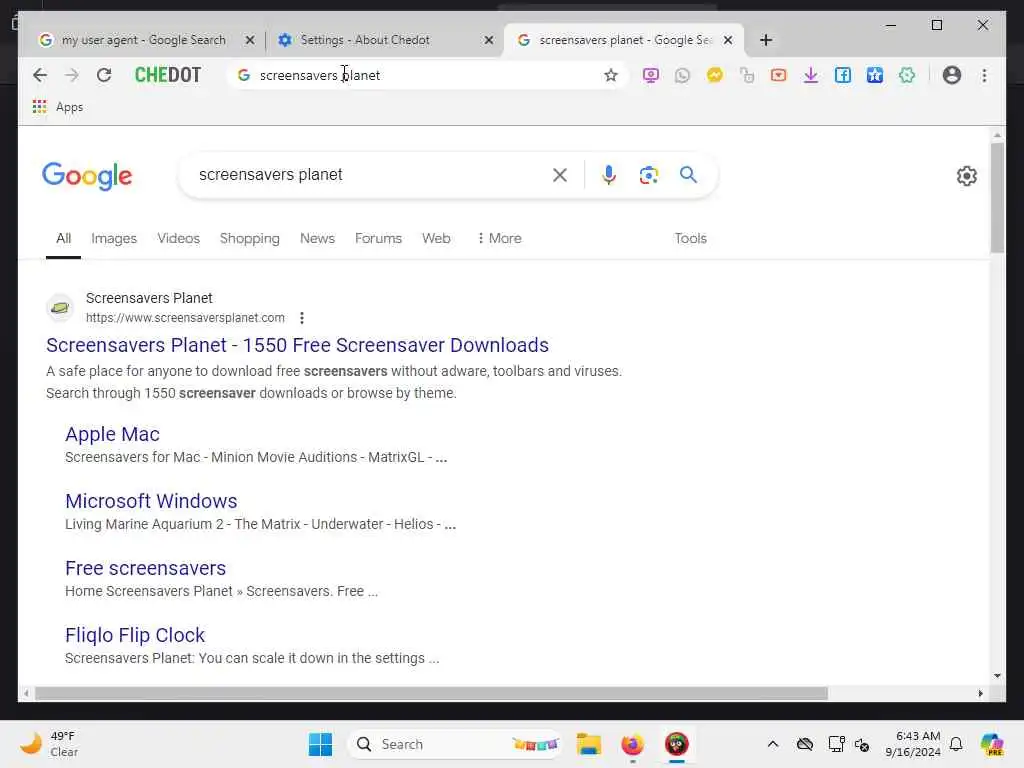1024x768 pixels.
Task: Open File Explorer from the taskbar
Action: click(x=588, y=744)
